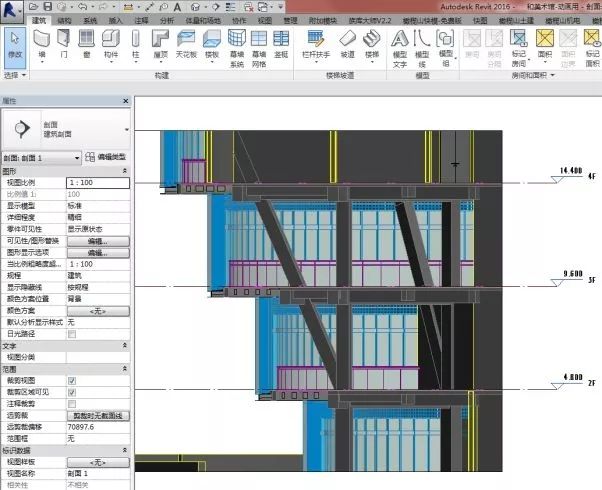Collapse the 图形 properties section

126,171
